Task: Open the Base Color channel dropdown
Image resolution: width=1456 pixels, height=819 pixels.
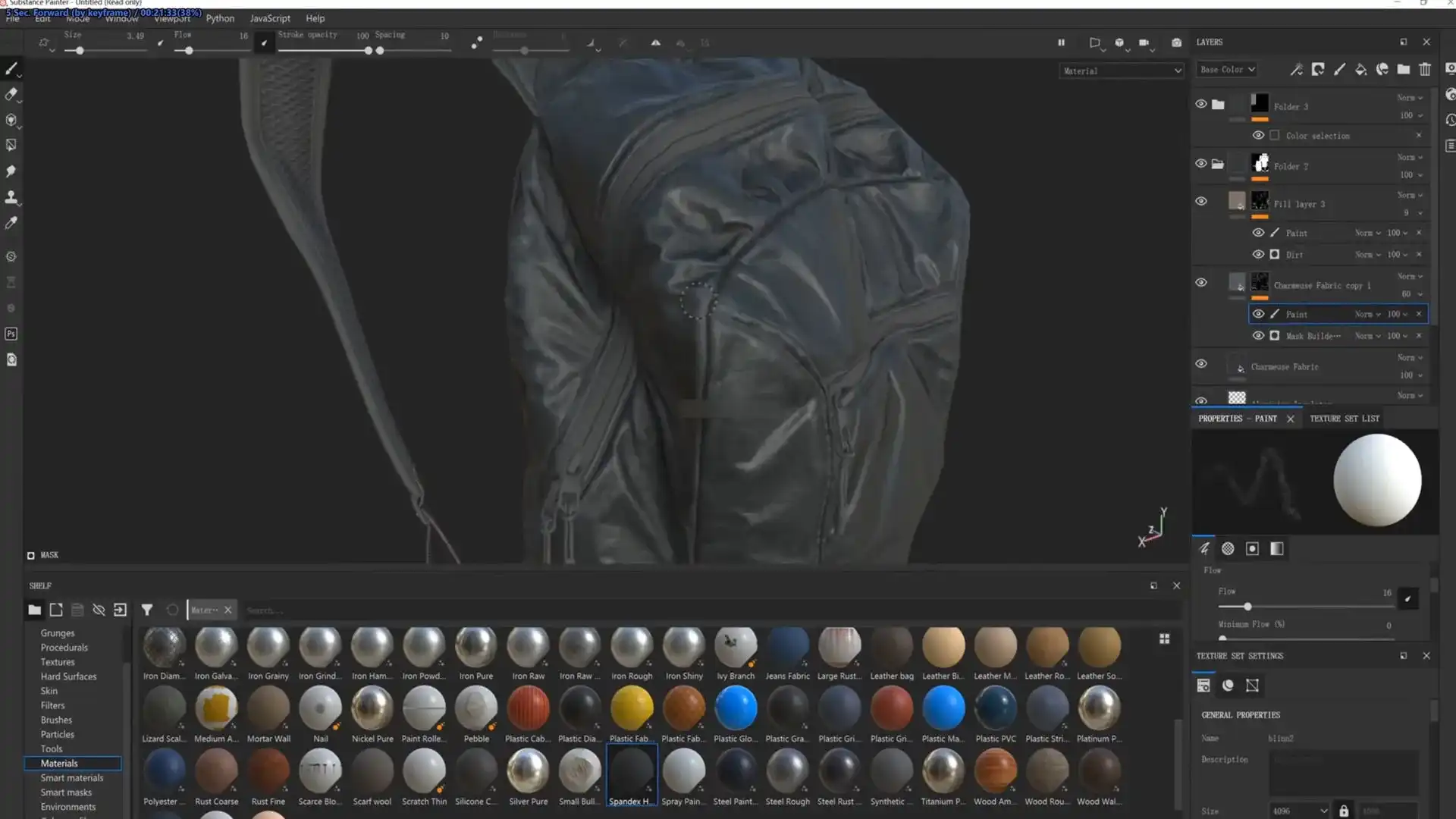Action: pos(1226,69)
